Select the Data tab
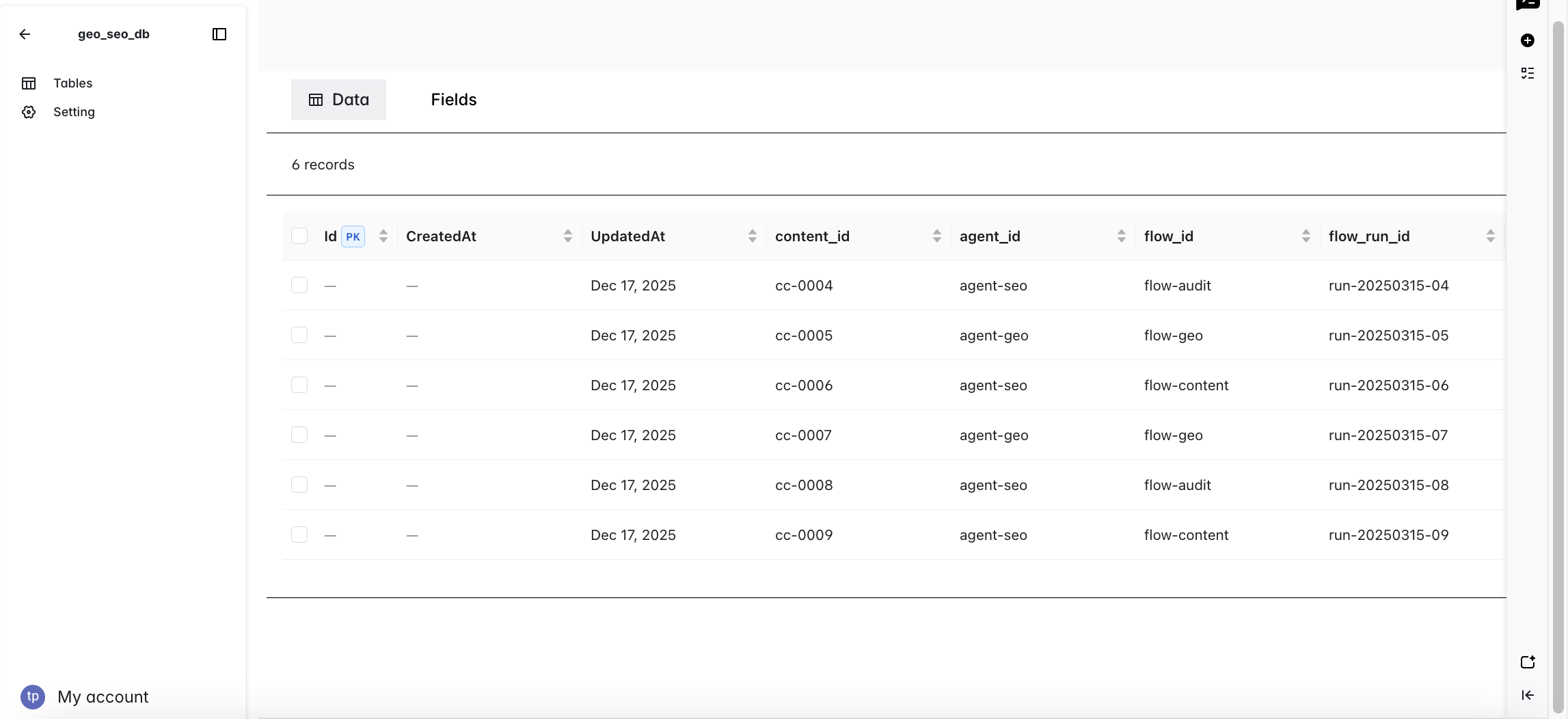 point(339,100)
